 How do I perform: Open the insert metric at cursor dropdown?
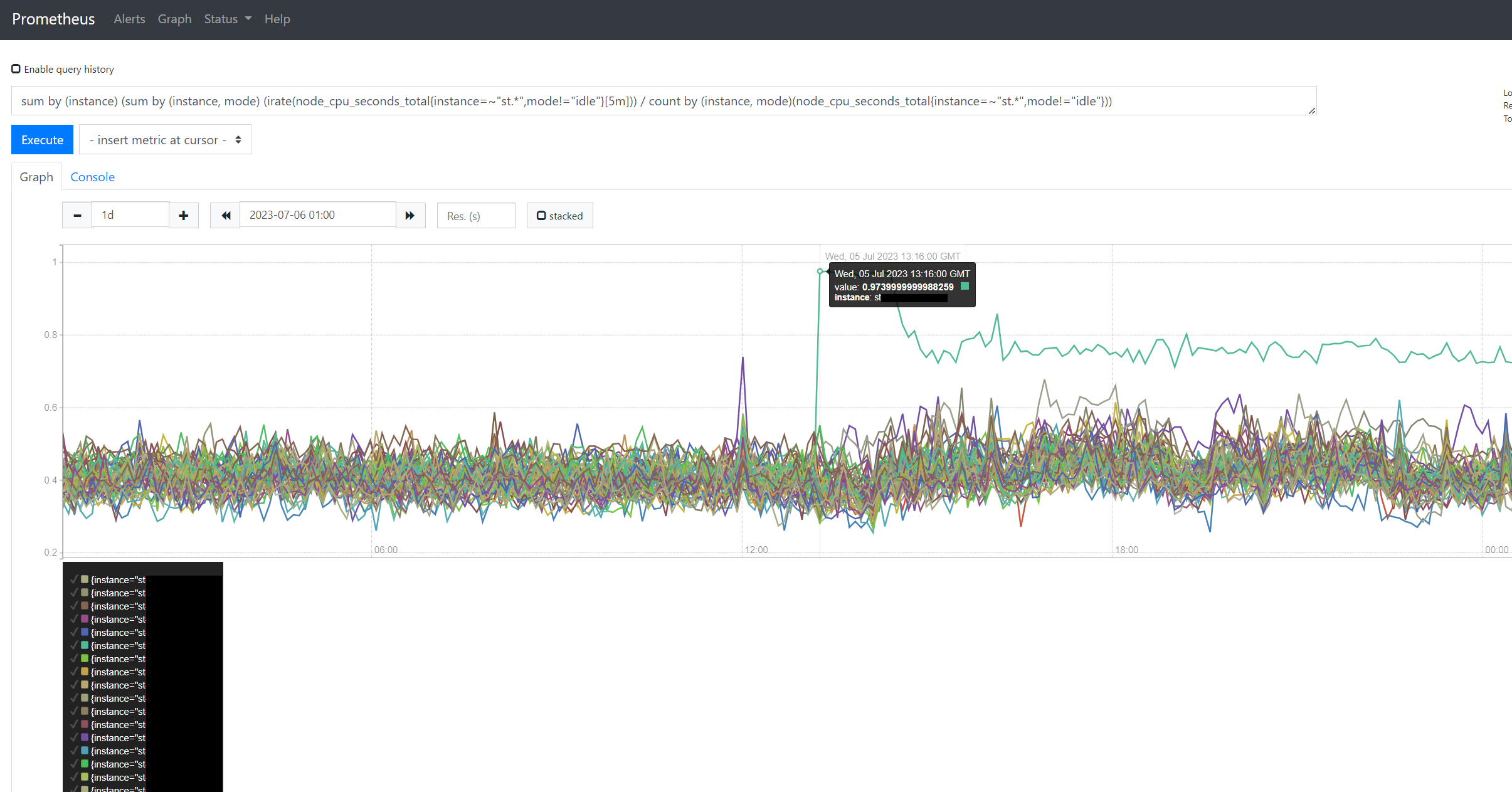click(165, 140)
